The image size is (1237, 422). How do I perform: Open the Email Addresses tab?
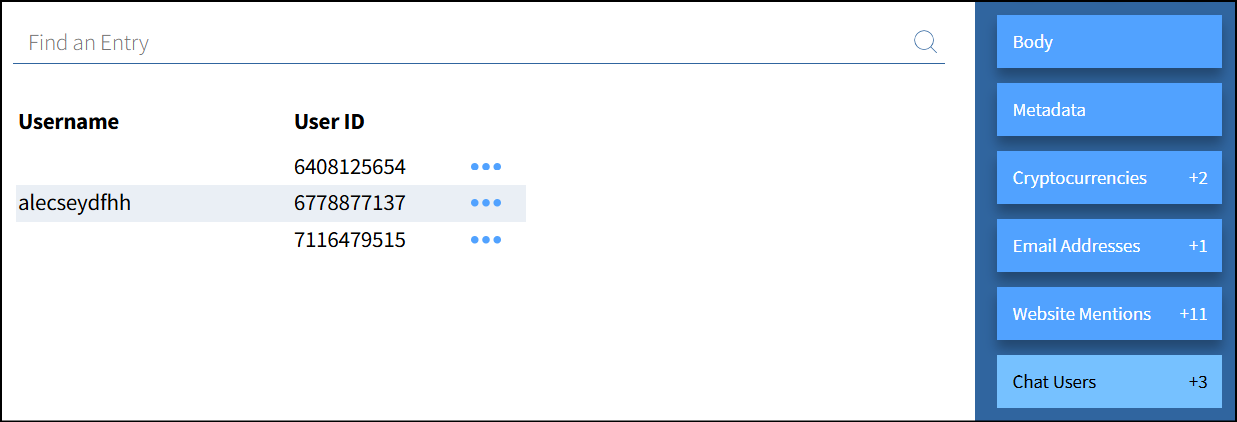point(1109,246)
